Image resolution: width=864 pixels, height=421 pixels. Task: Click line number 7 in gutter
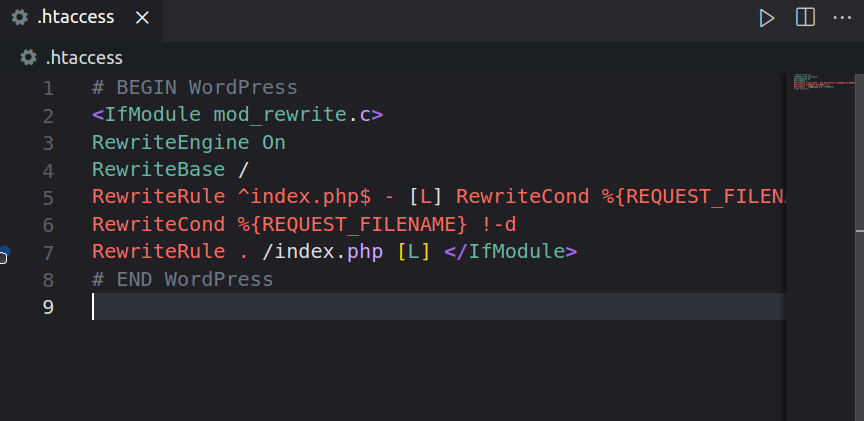coord(48,252)
